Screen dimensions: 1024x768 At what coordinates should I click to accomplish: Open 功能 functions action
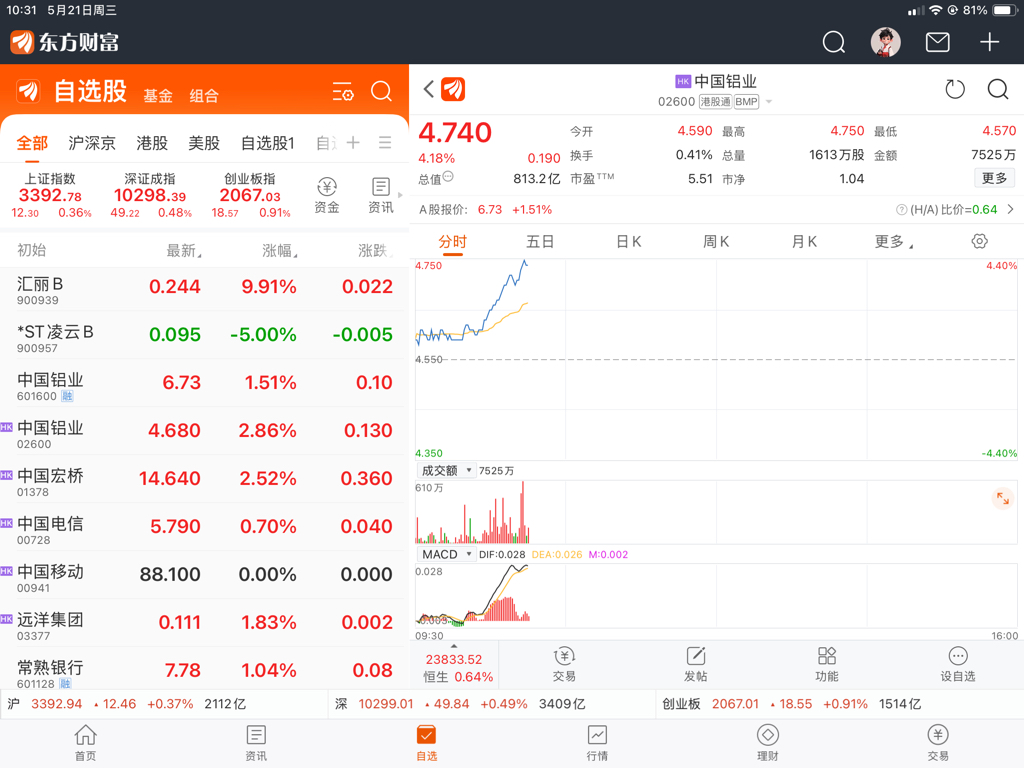pos(827,665)
